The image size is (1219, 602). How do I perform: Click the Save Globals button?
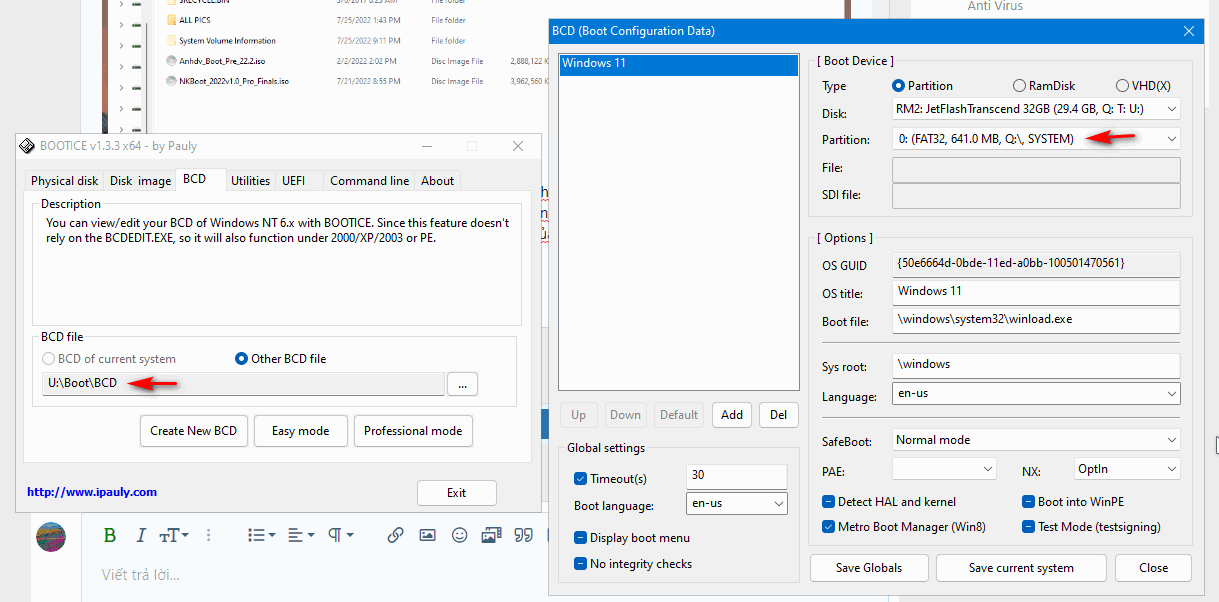click(869, 568)
